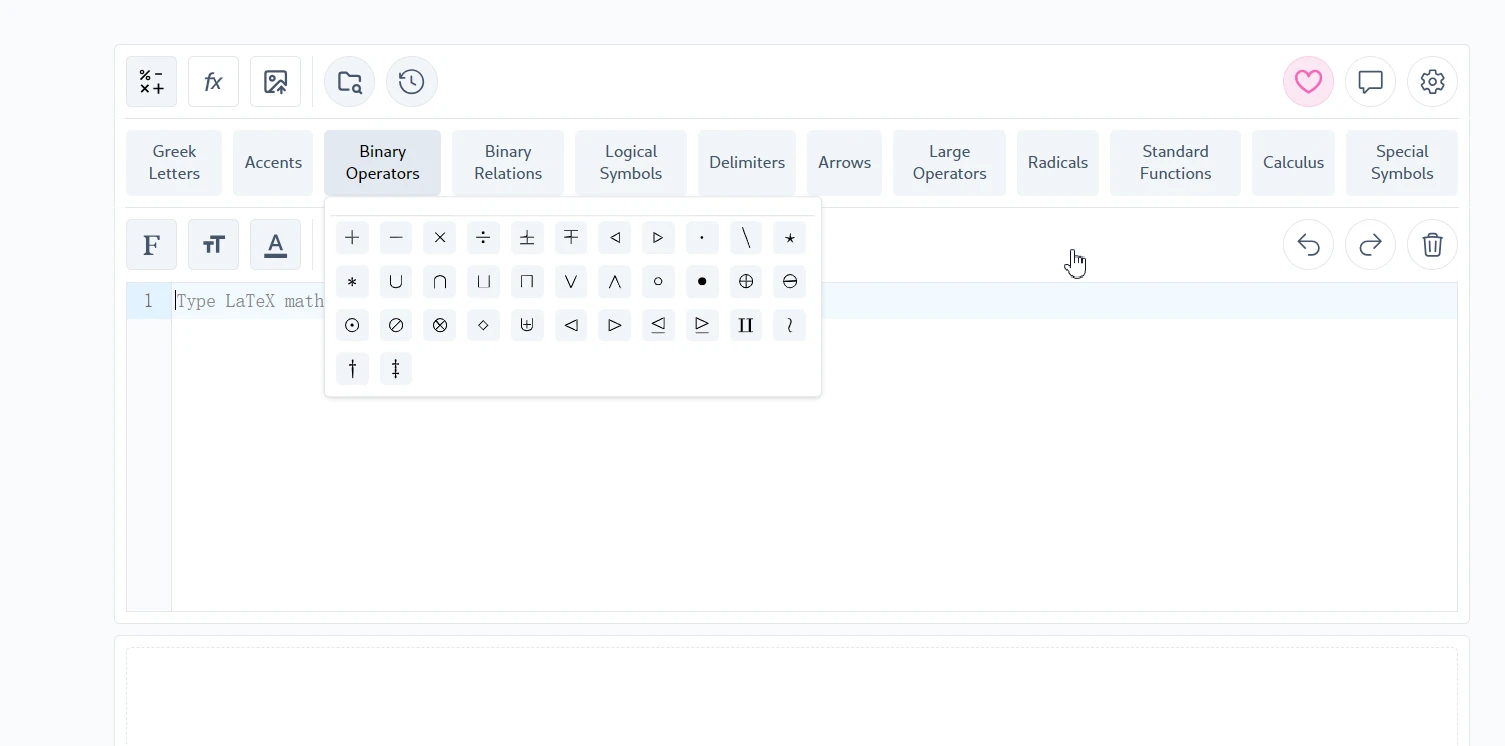This screenshot has width=1505, height=746.
Task: Expand the Binary Relations symbol palette
Action: pyautogui.click(x=507, y=163)
